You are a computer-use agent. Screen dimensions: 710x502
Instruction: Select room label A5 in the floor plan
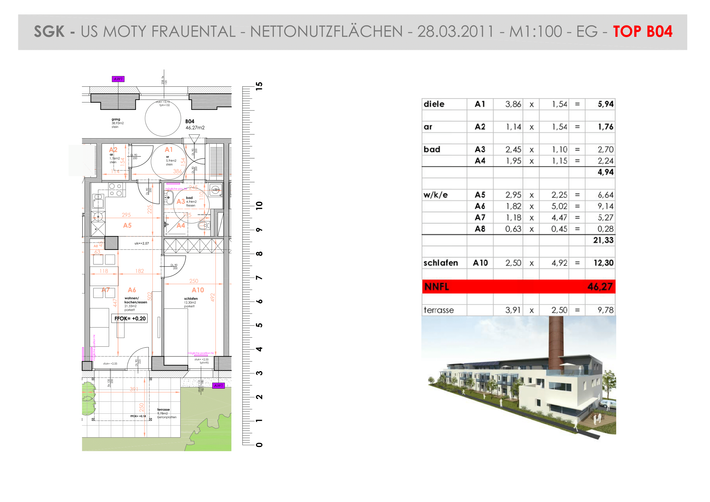click(127, 225)
